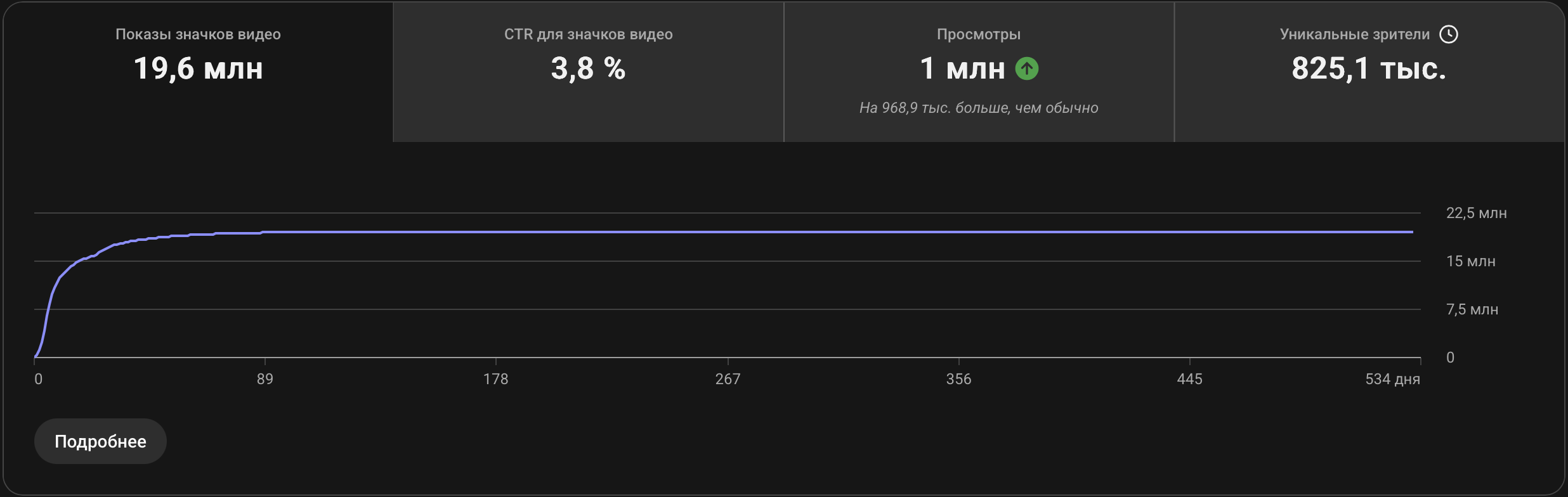Click the 178 day x-axis label
The height and width of the screenshot is (497, 1568).
pos(496,379)
